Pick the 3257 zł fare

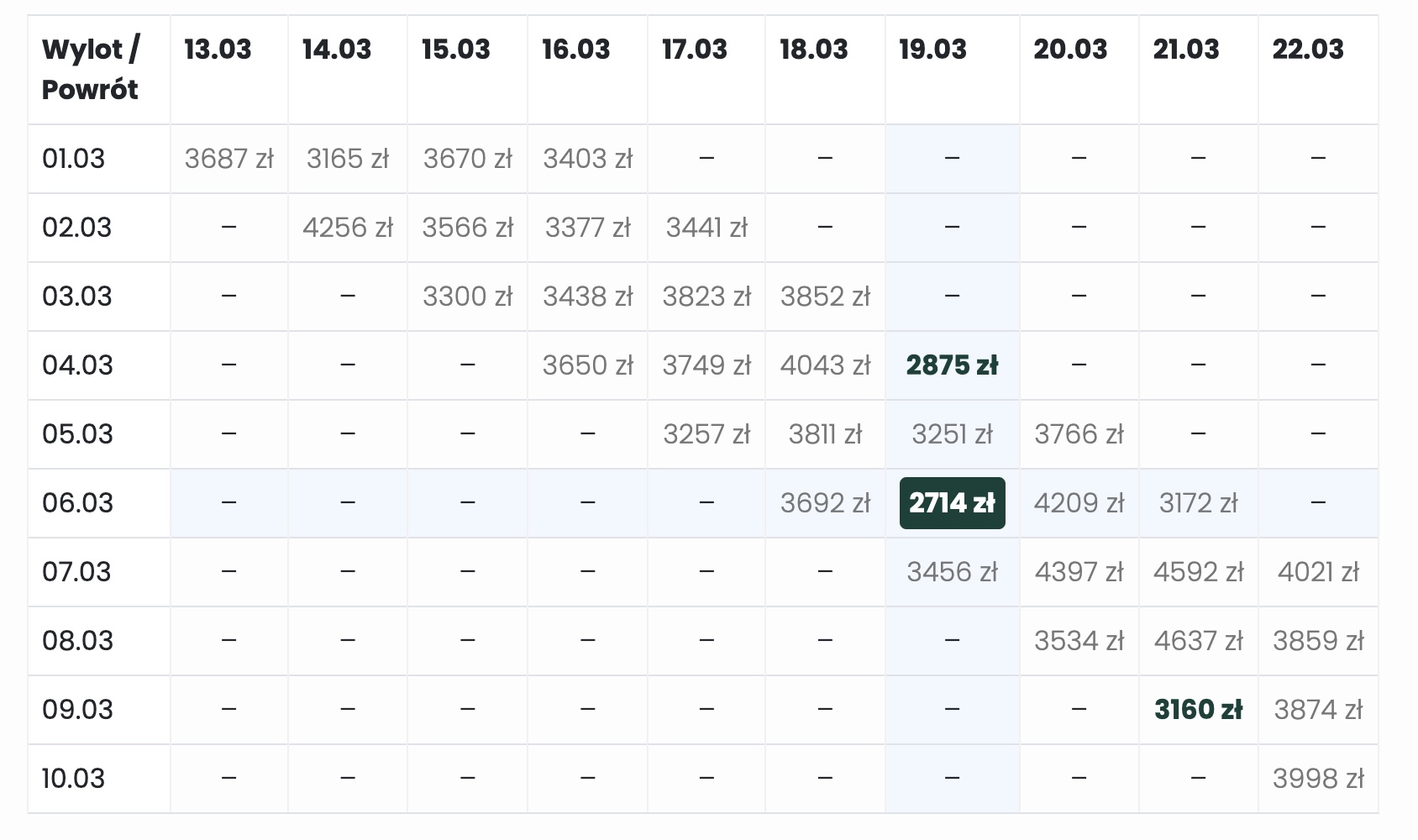click(x=706, y=434)
